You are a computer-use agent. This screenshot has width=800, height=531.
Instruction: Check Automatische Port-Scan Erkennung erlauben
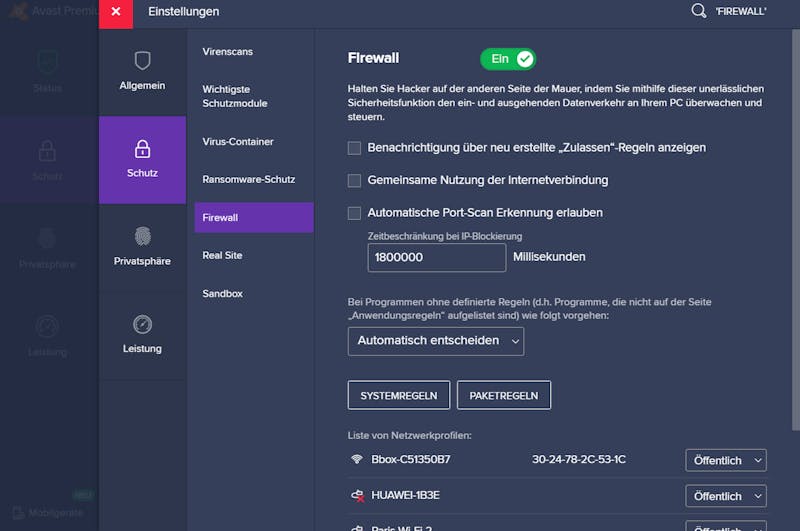pos(354,213)
